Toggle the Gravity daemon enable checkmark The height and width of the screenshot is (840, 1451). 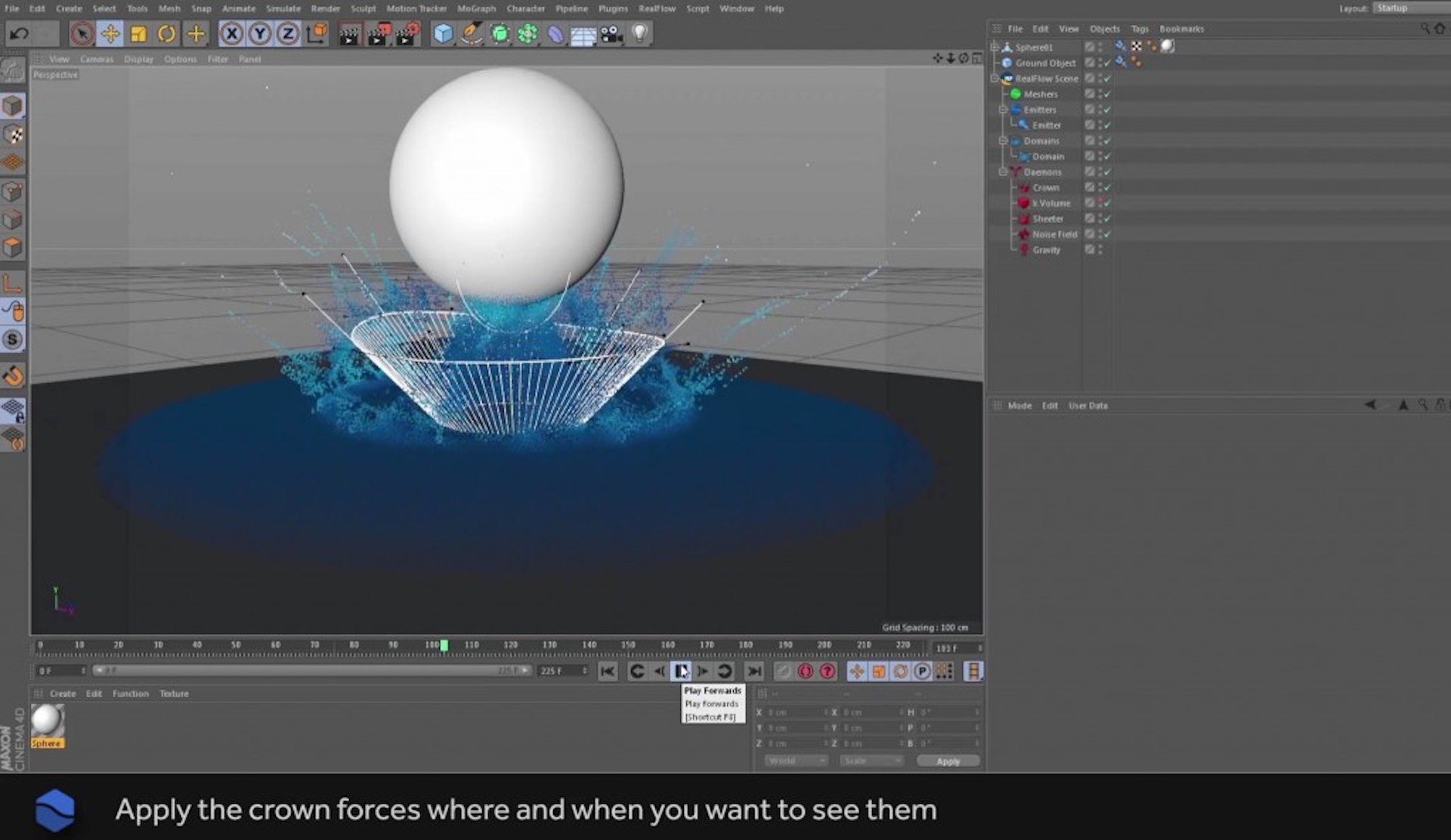coord(1107,250)
